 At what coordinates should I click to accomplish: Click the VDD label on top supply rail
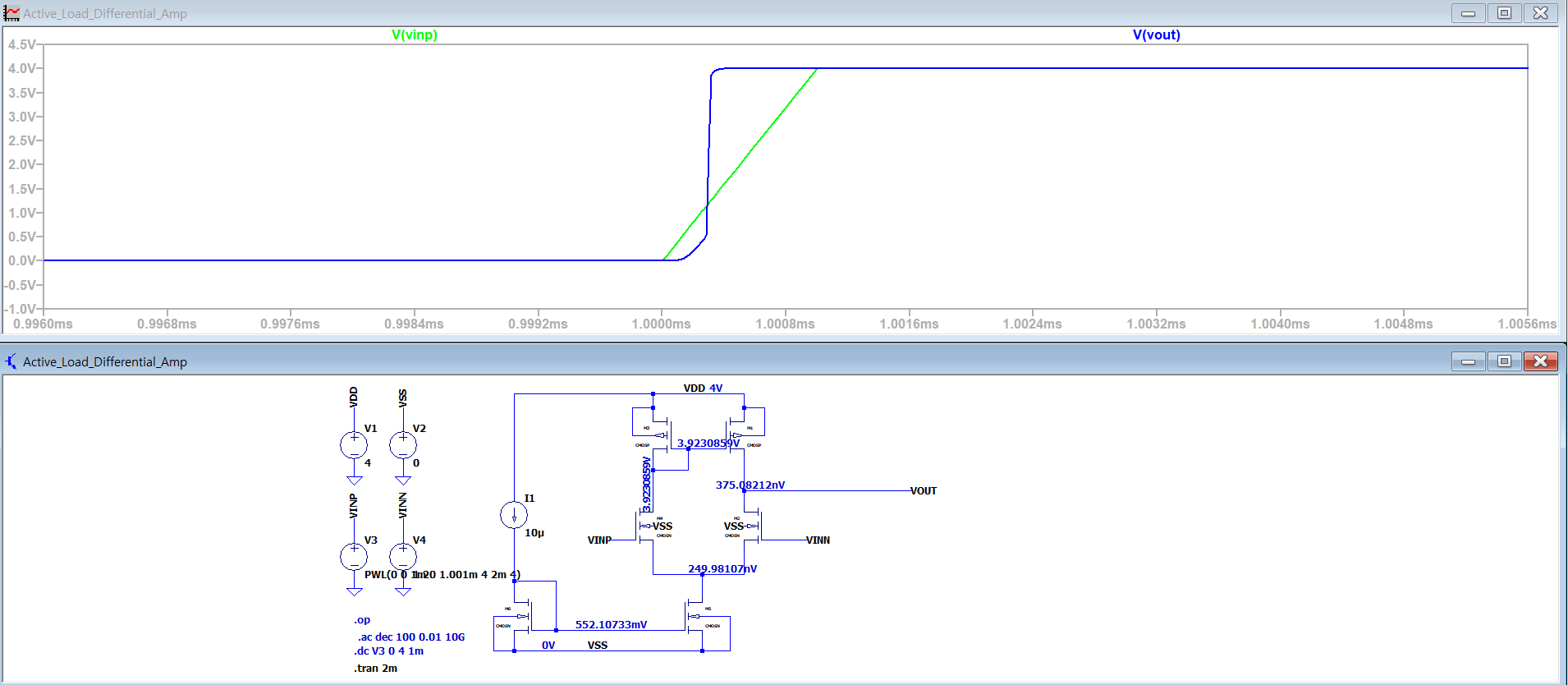click(x=695, y=388)
